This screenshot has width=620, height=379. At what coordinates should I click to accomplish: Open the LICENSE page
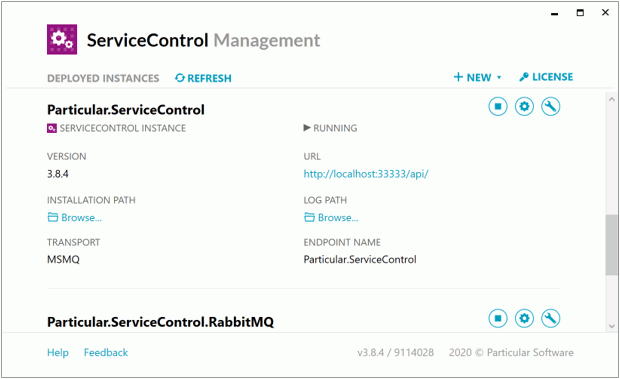[546, 77]
